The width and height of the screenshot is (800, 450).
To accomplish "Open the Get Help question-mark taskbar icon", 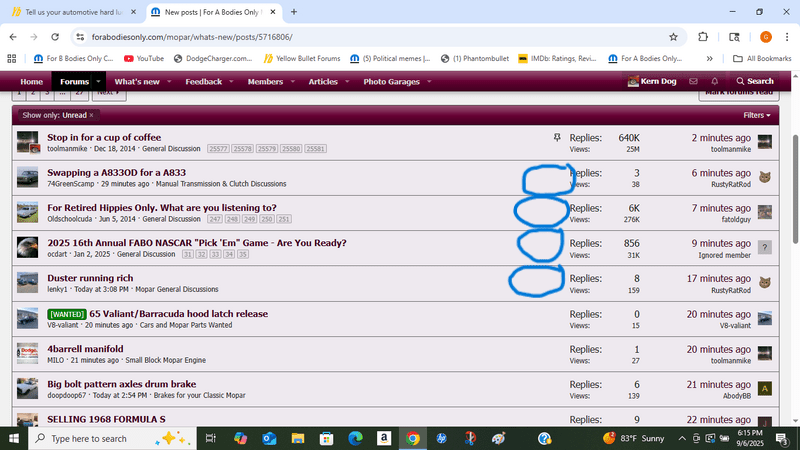I will (x=544, y=438).
